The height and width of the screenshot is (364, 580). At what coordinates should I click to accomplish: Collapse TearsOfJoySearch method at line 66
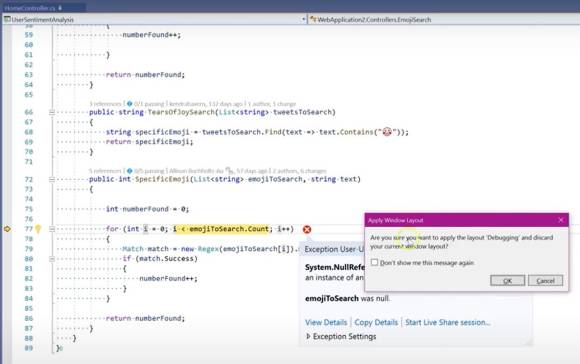click(52, 112)
